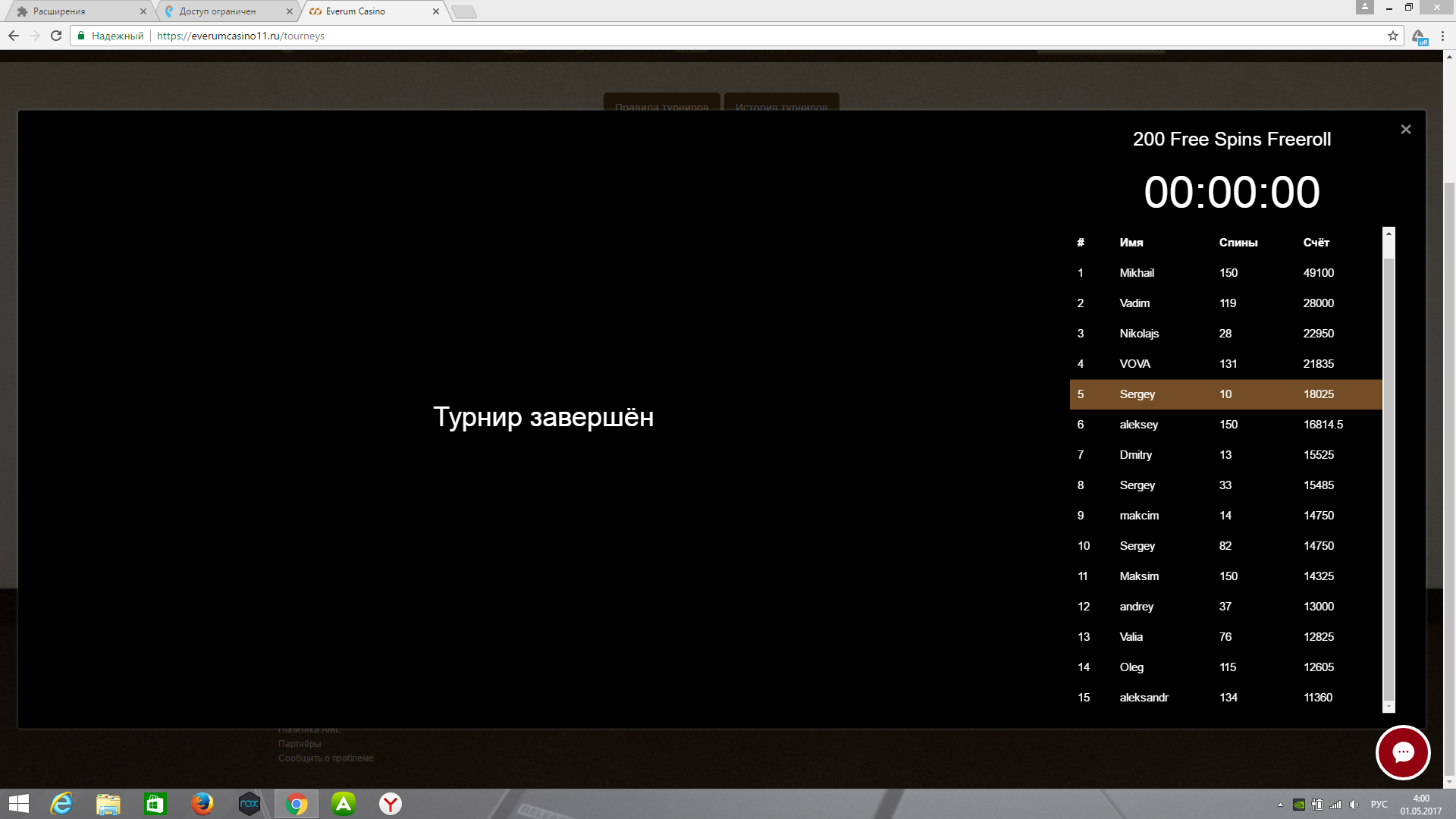Screen dimensions: 1456x819
Task: Click the page scrollbar down arrow
Action: [x=1449, y=782]
